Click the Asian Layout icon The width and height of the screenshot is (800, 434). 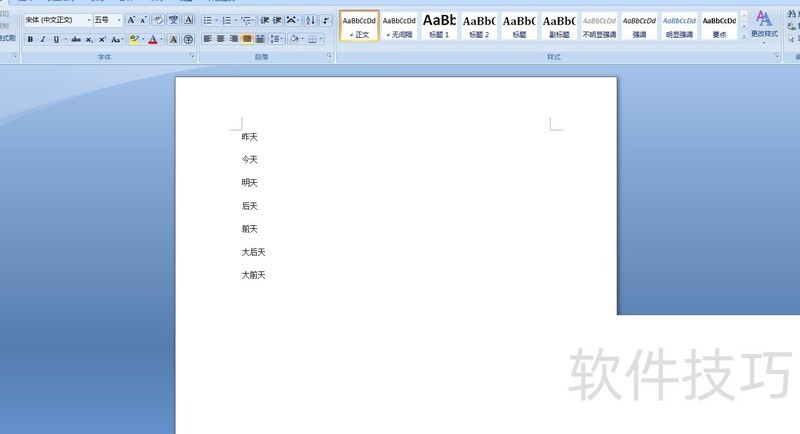pos(291,20)
